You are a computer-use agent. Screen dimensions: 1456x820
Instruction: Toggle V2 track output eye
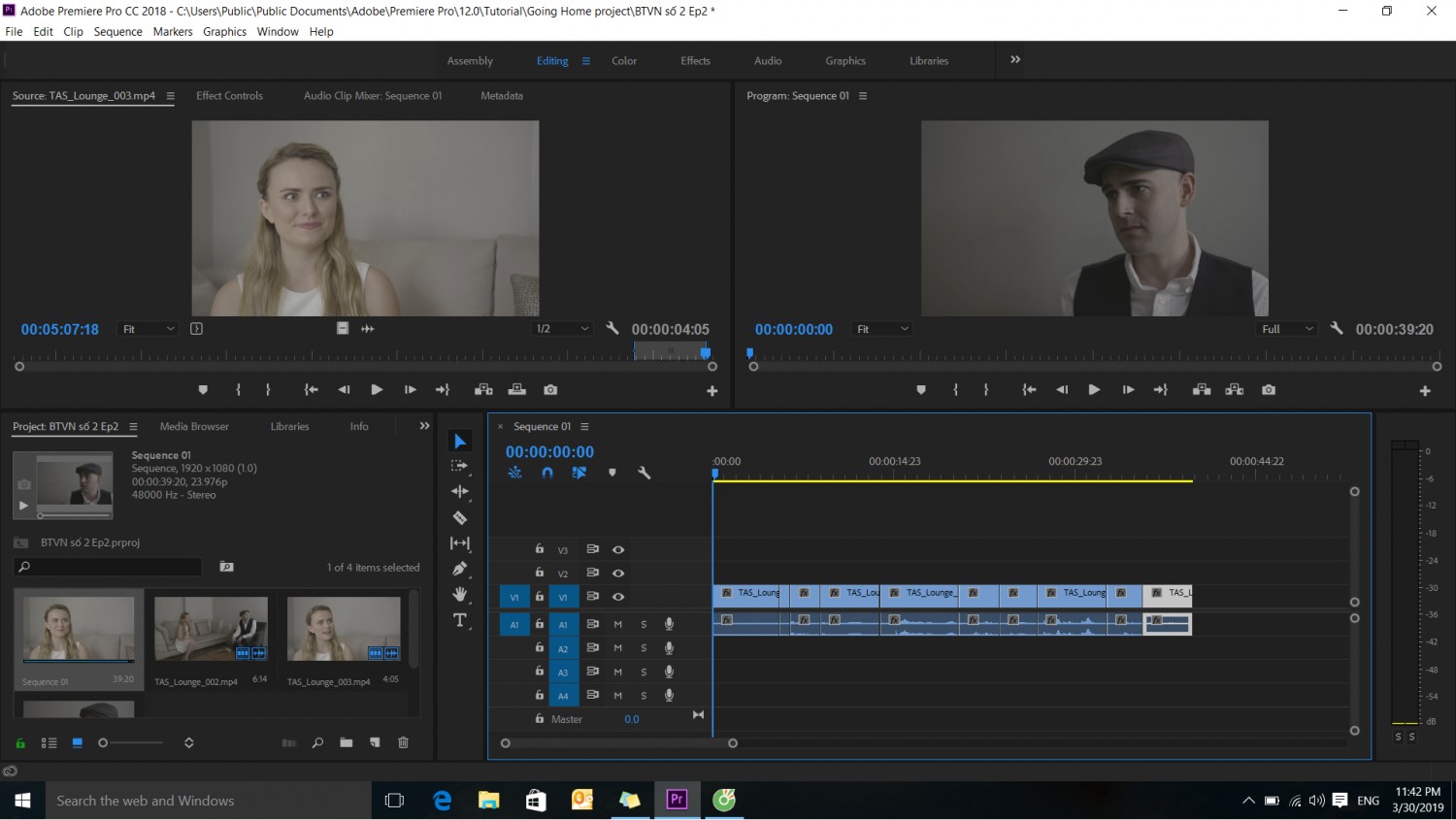[618, 574]
